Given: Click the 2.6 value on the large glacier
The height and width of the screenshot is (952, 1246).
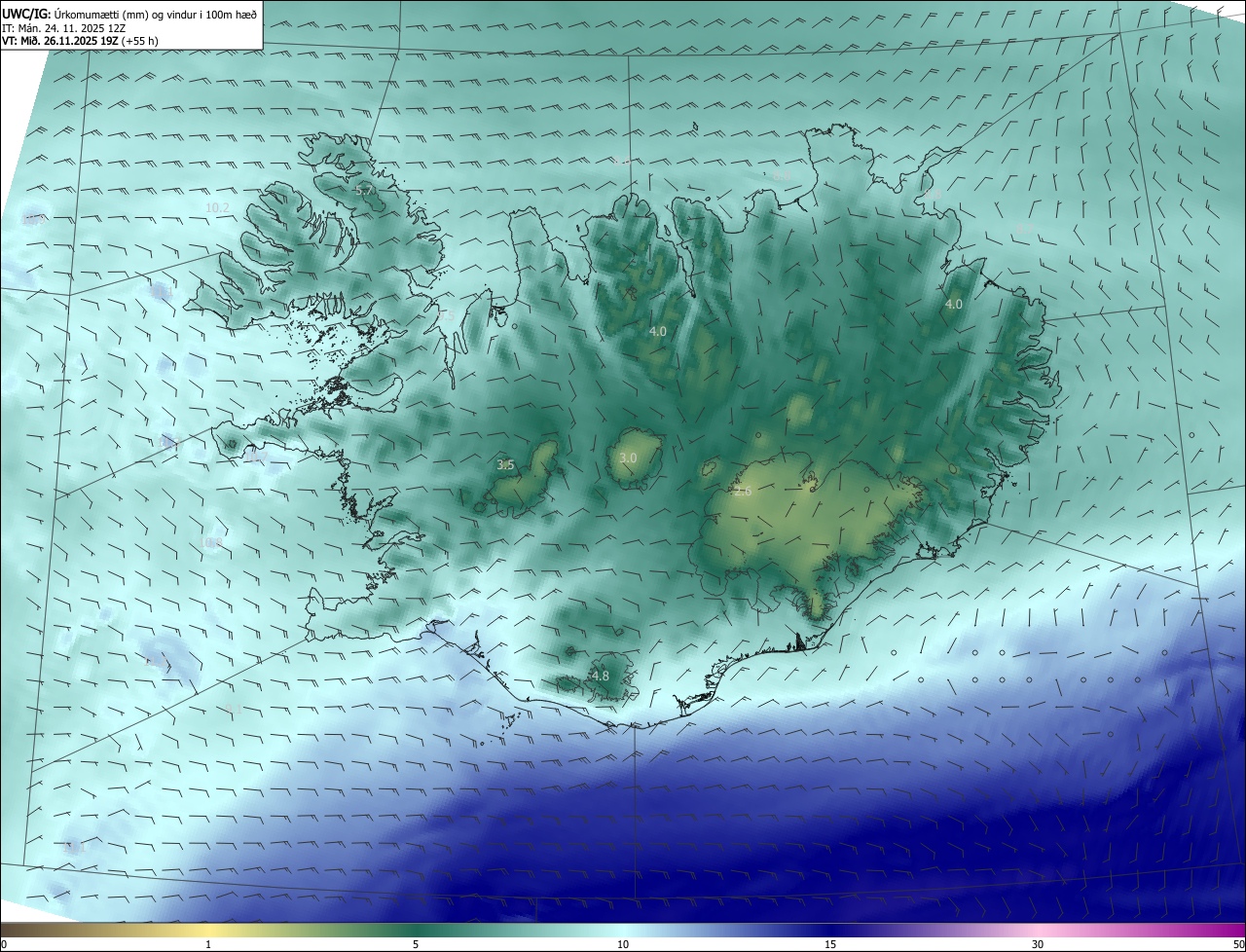Looking at the screenshot, I should 743,491.
